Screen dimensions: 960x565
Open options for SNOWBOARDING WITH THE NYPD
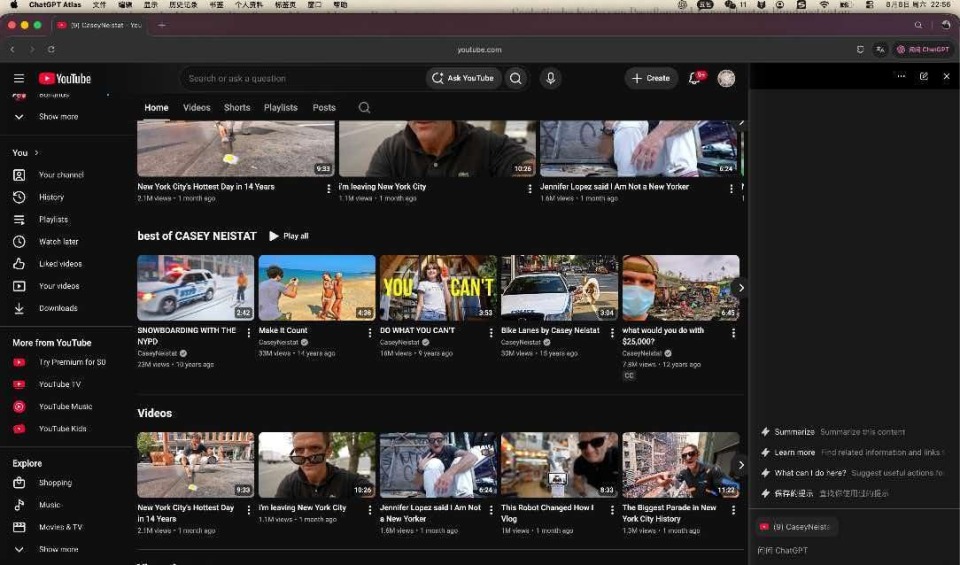coord(249,333)
